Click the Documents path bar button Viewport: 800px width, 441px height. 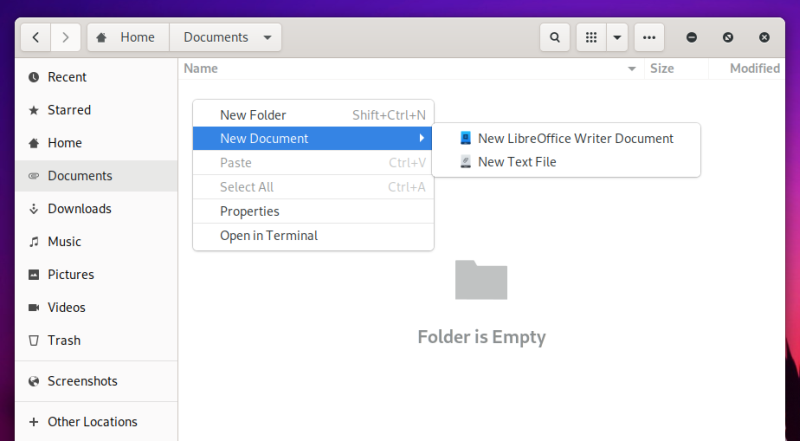(225, 37)
